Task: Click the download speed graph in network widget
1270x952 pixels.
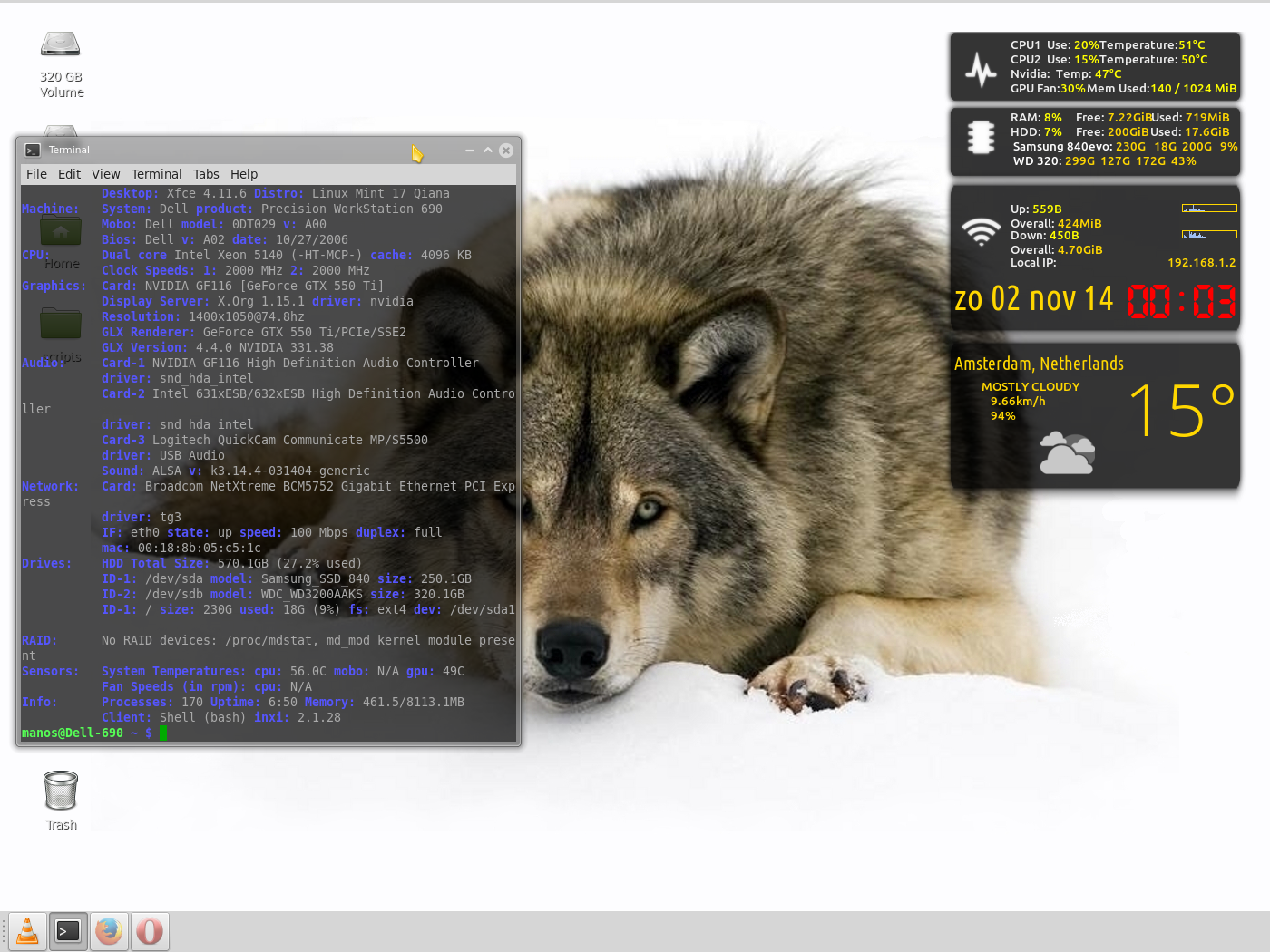Action: (x=1209, y=234)
